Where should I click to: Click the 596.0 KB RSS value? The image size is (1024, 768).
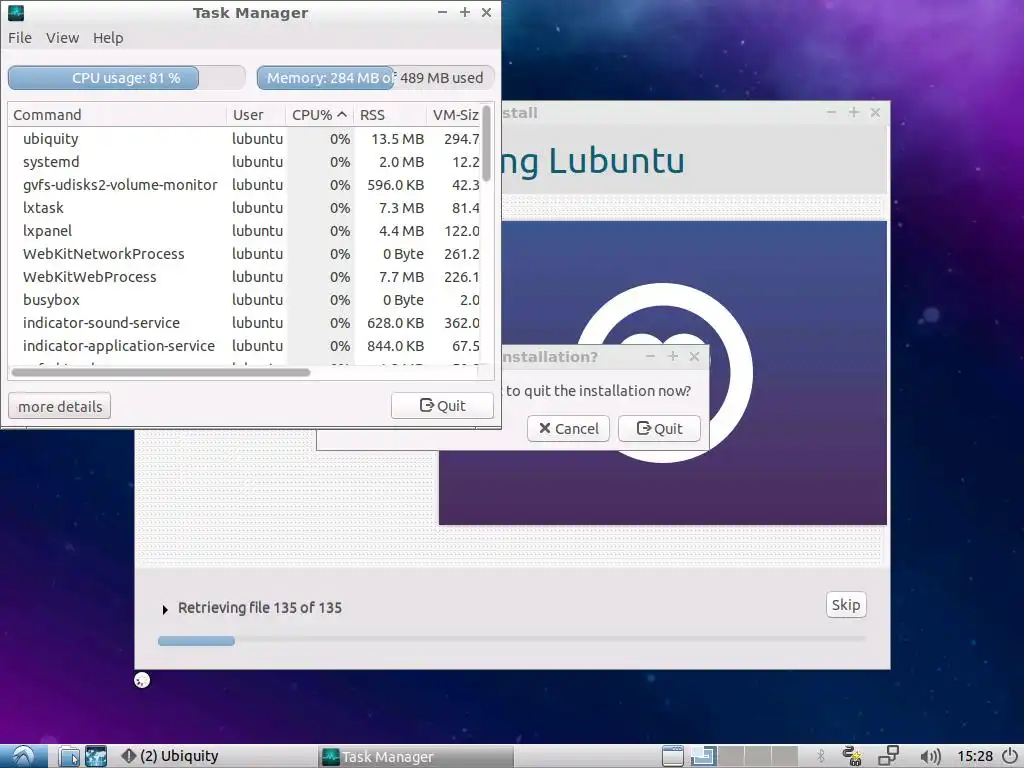point(395,185)
